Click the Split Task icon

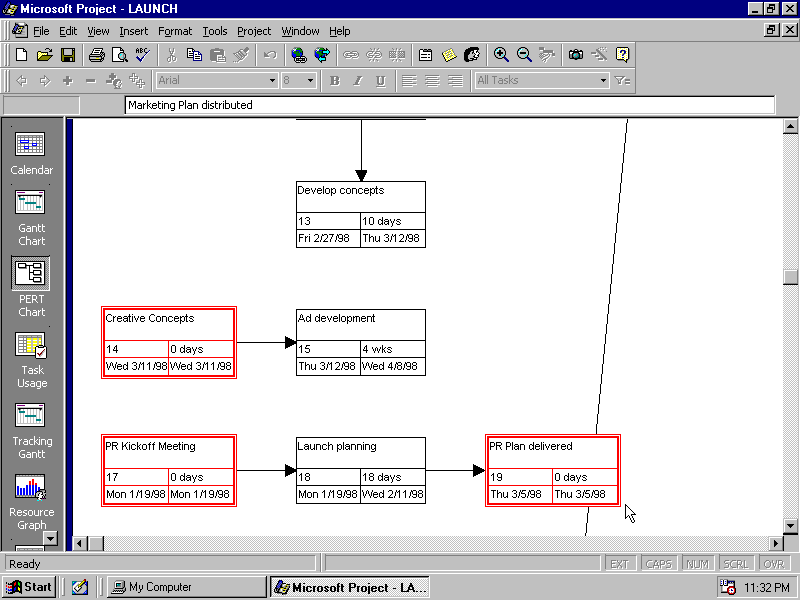(397, 55)
